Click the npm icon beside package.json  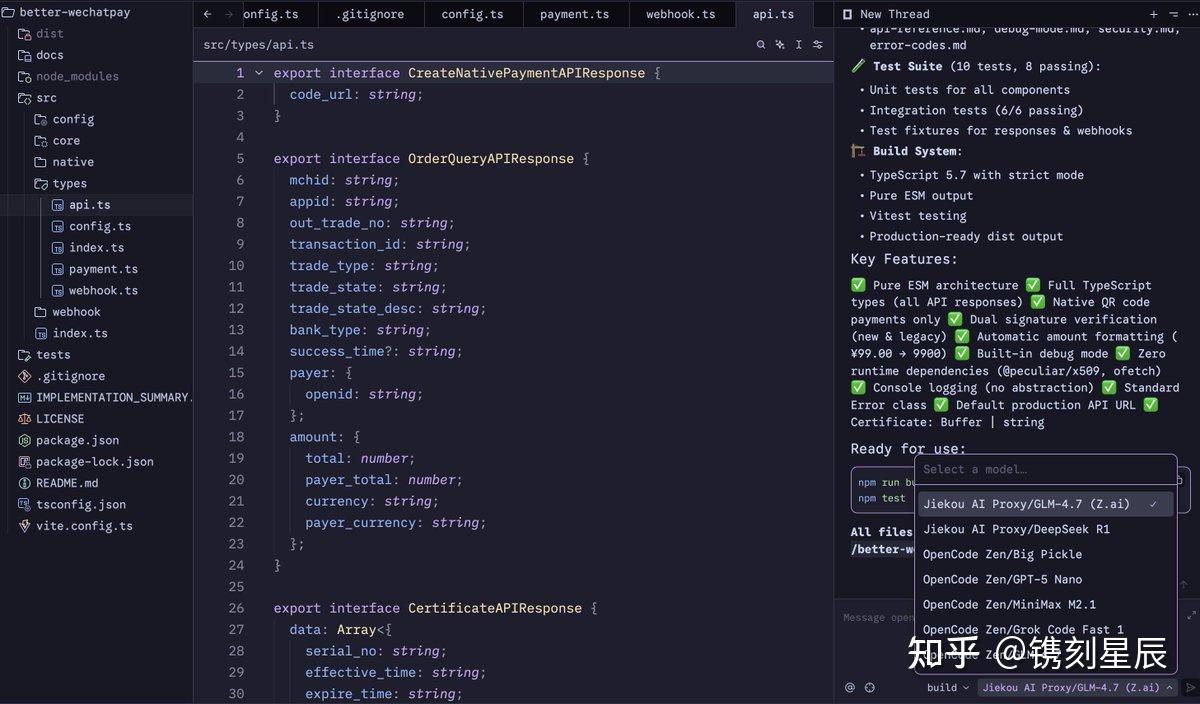(25, 440)
